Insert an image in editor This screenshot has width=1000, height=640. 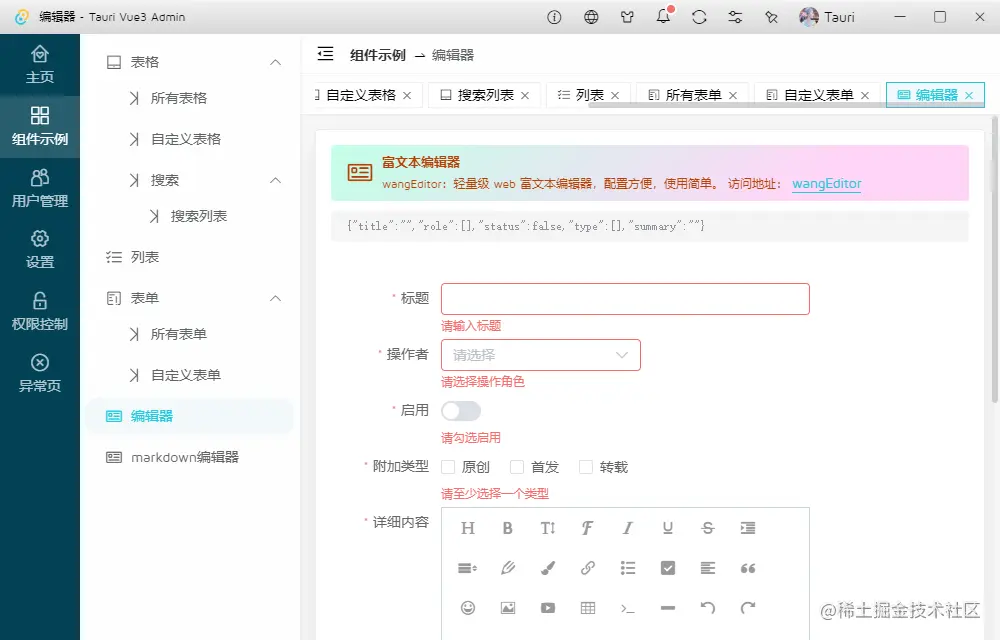pyautogui.click(x=508, y=608)
